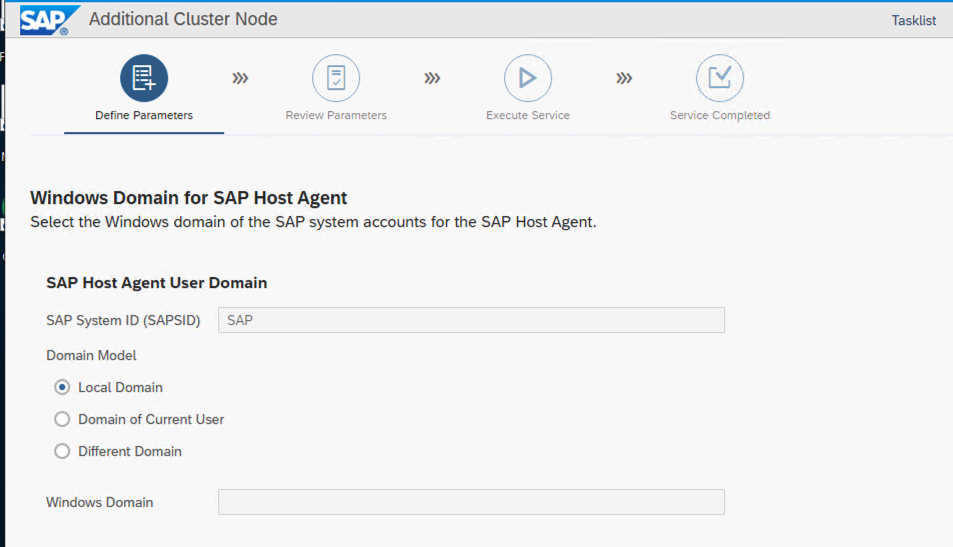Screen dimensions: 953x547
Task: Select the Local Domain radio button
Action: click(62, 387)
